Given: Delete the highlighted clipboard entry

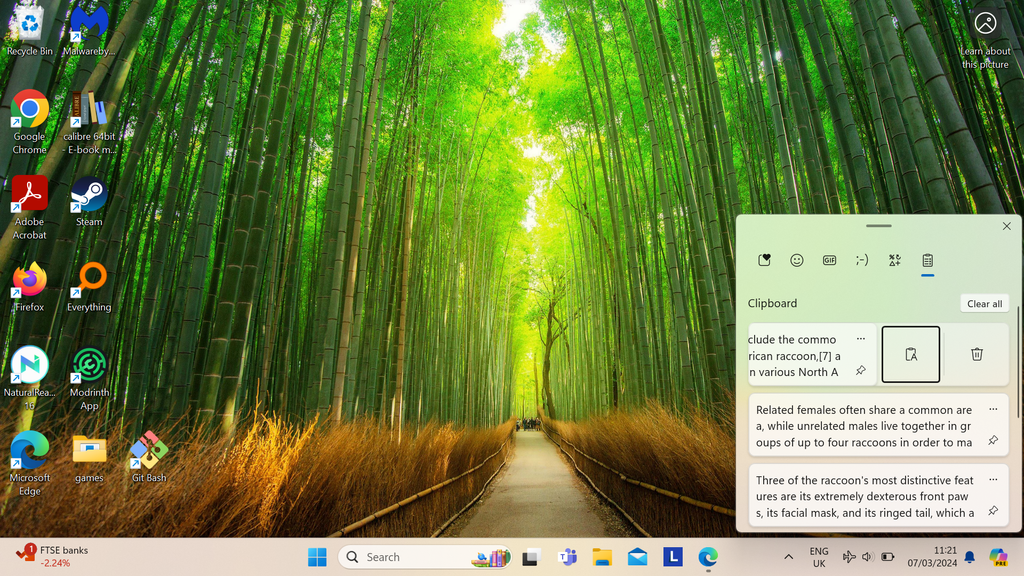Looking at the screenshot, I should pos(976,354).
